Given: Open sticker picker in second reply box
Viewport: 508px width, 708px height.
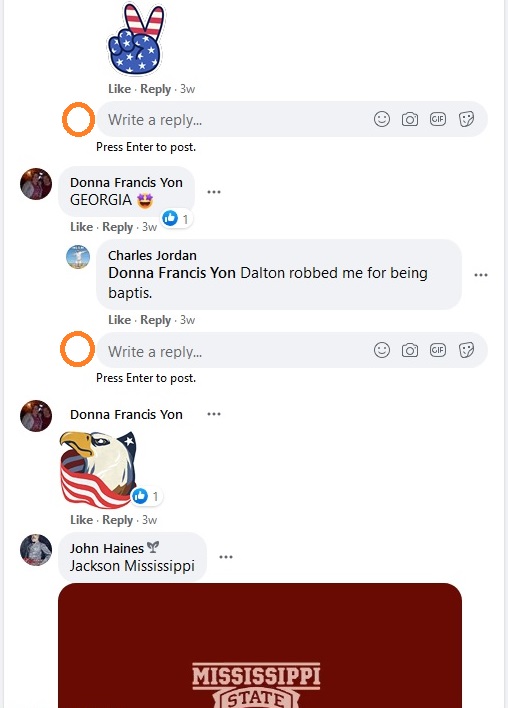Looking at the screenshot, I should coord(466,350).
